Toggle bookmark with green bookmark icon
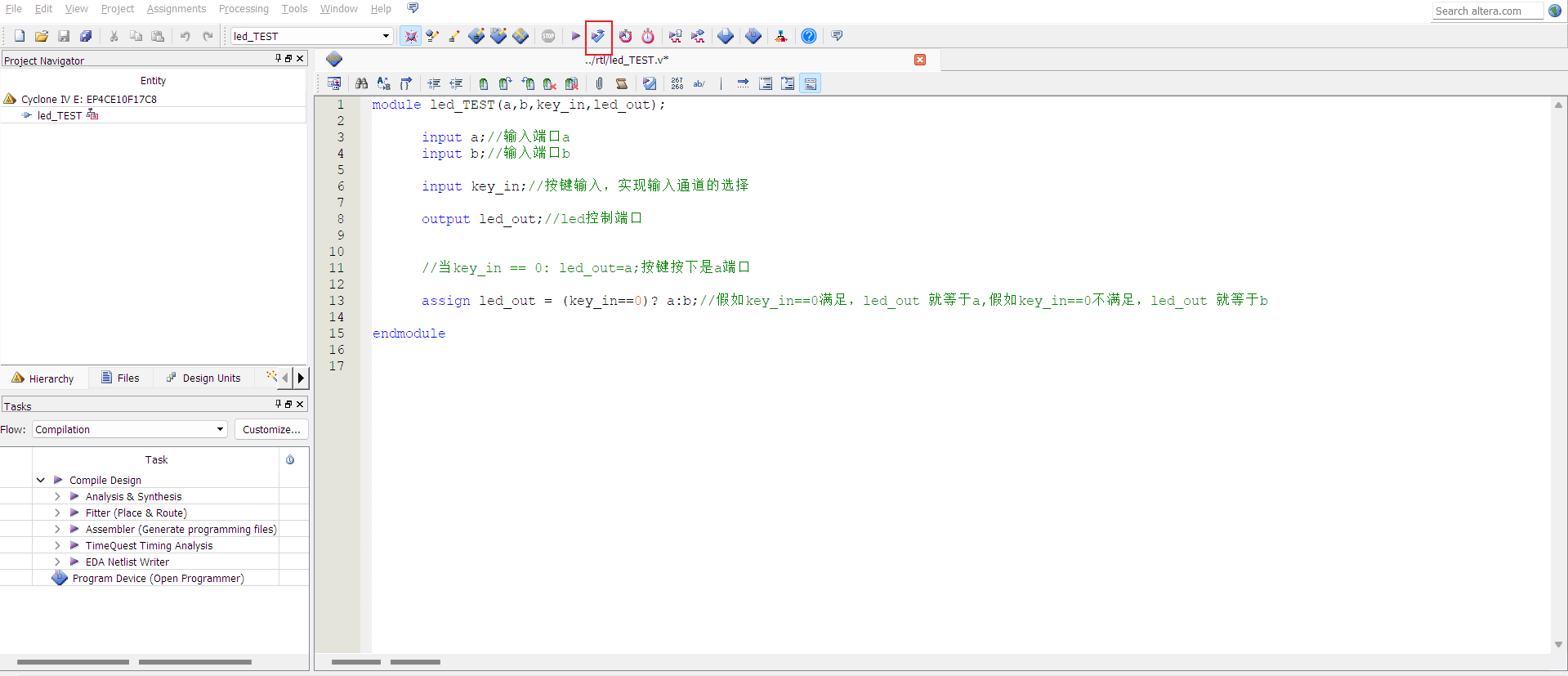Image resolution: width=1568 pixels, height=676 pixels. click(x=484, y=83)
